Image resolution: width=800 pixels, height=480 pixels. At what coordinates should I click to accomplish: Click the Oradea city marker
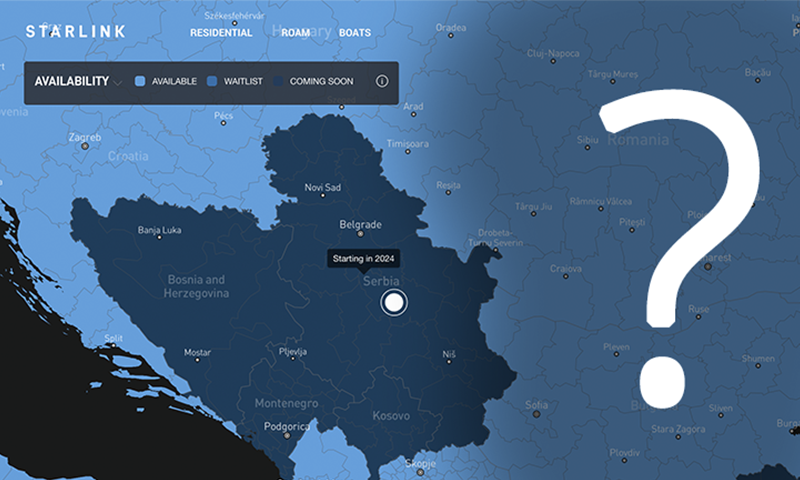(451, 36)
